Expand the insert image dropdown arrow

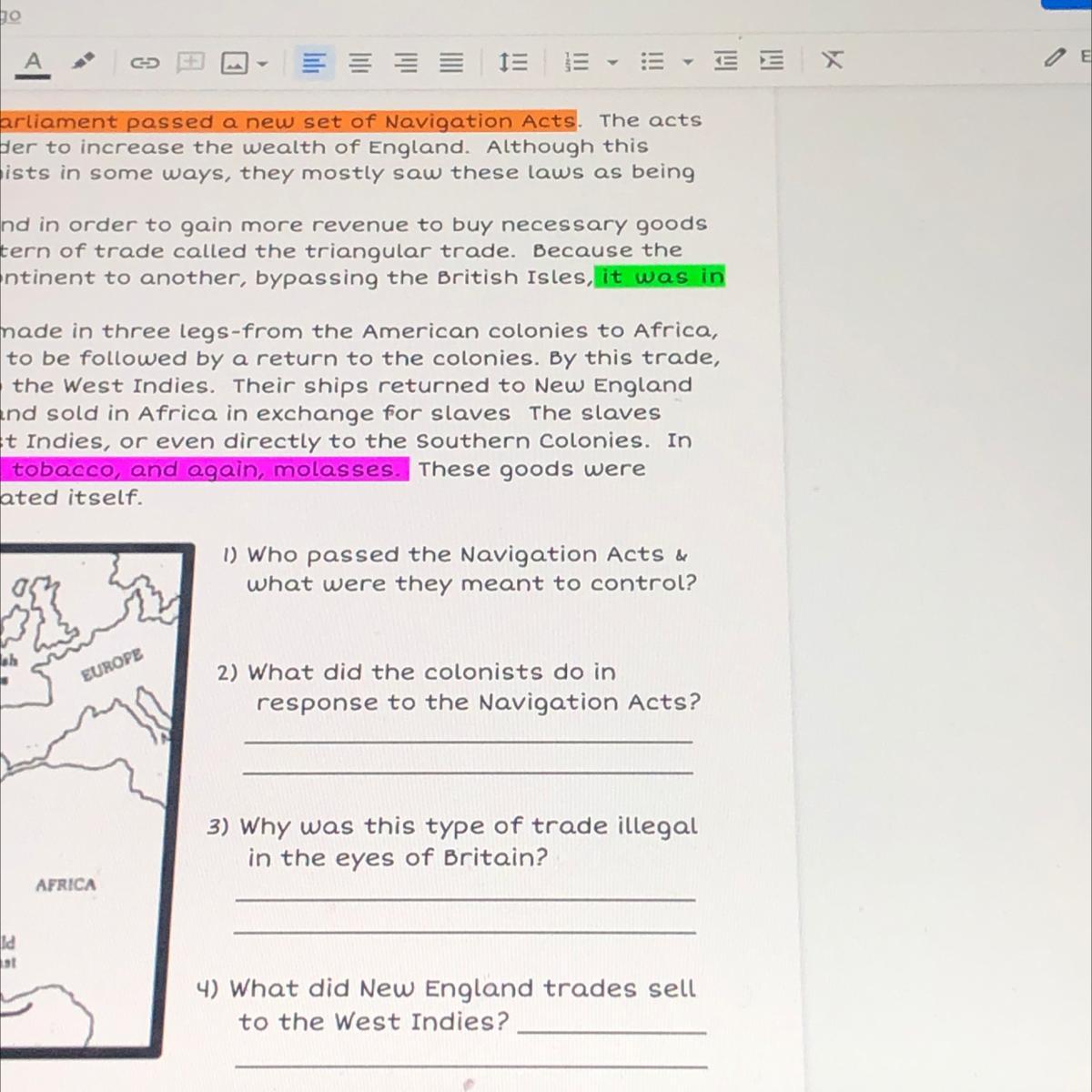tap(262, 64)
